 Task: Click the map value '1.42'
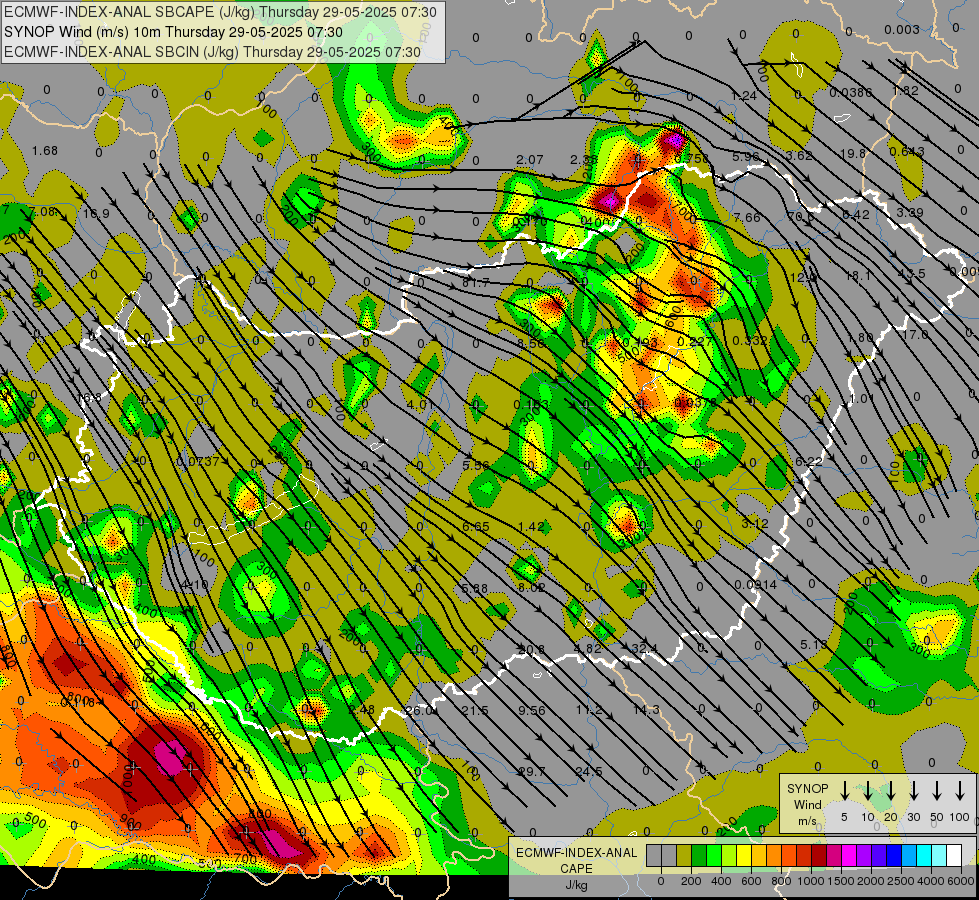click(x=531, y=527)
